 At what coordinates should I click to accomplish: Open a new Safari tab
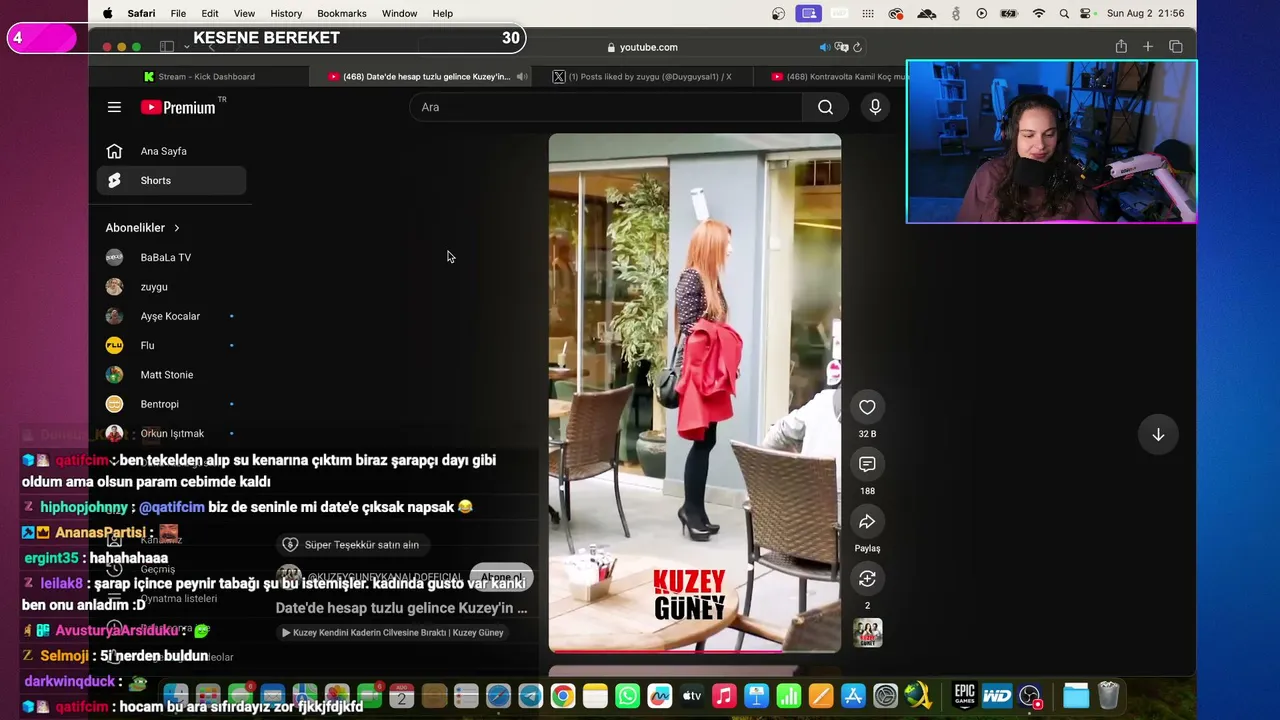1148,47
